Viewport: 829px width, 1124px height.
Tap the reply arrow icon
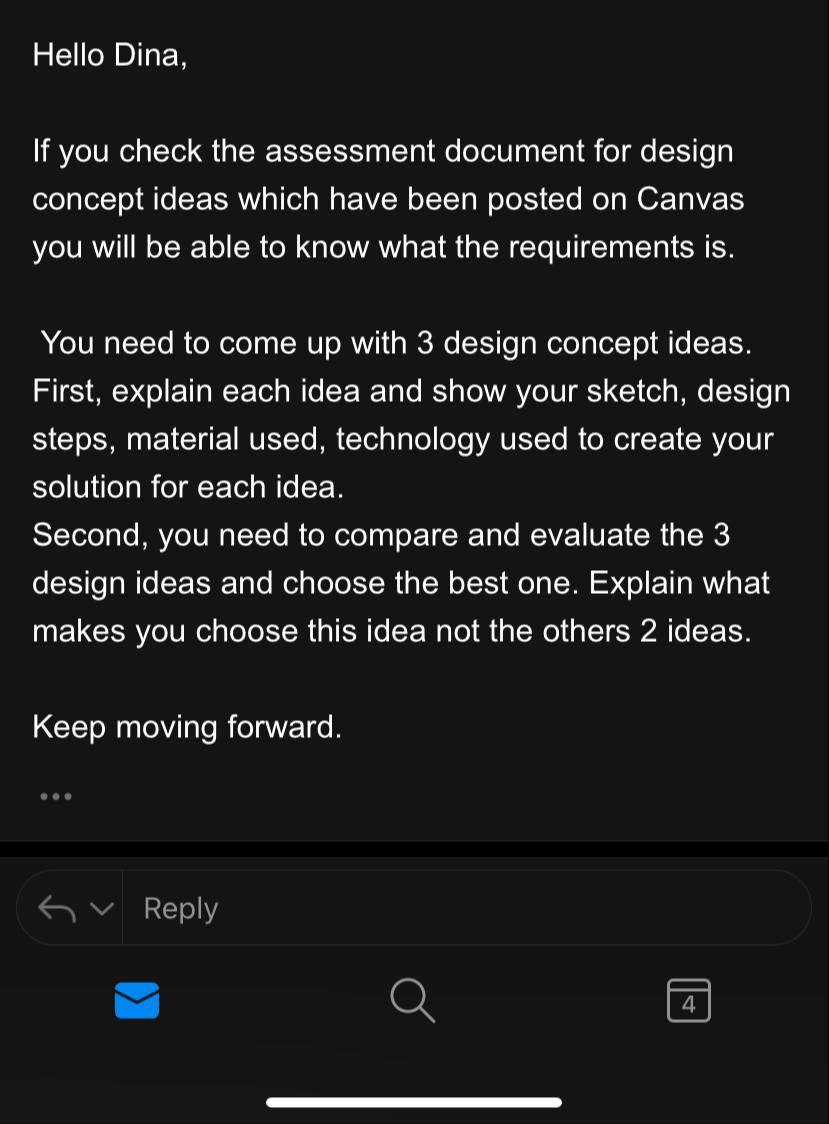pos(57,909)
